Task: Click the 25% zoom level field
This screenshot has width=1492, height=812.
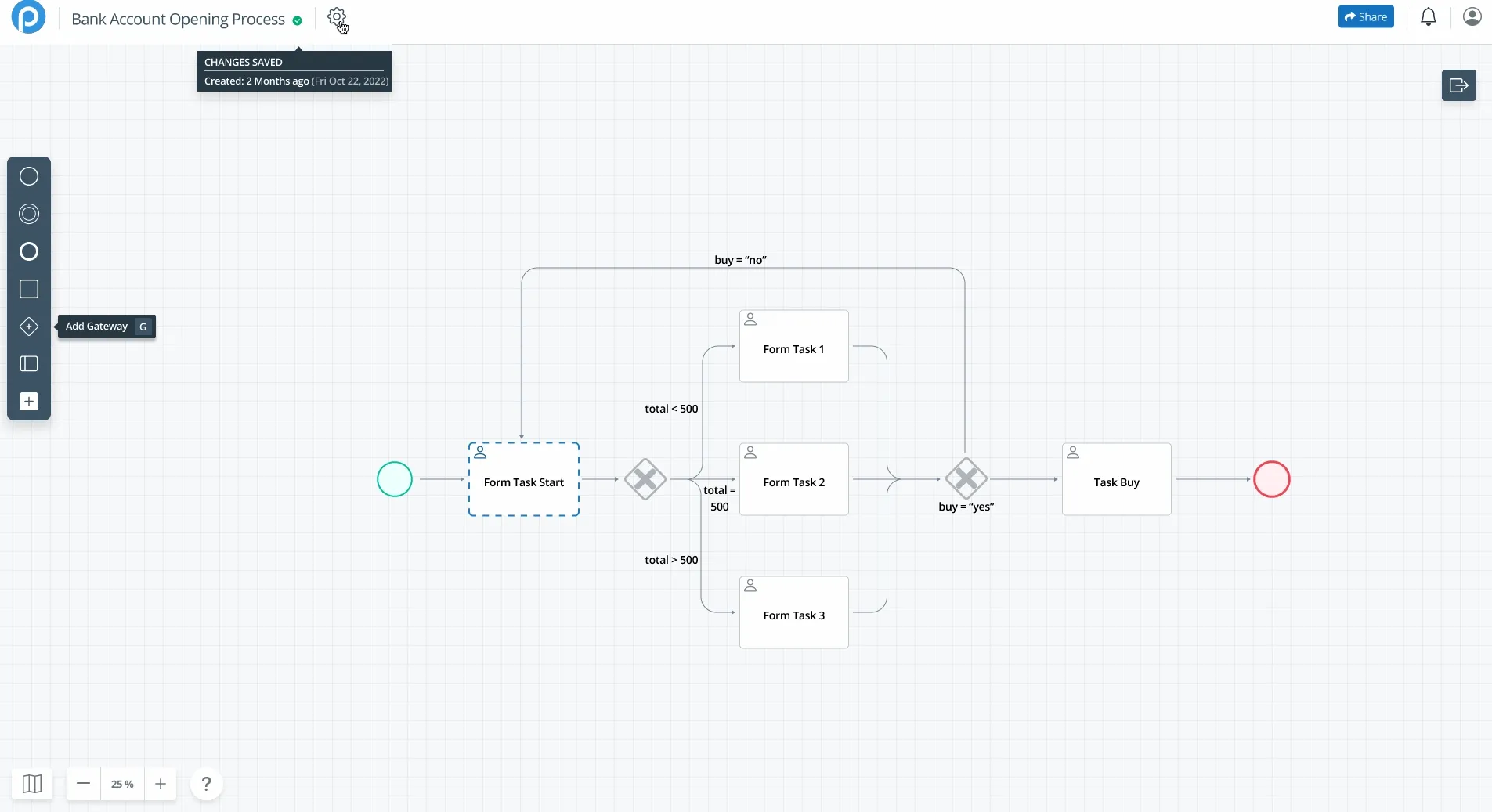Action: click(x=122, y=784)
